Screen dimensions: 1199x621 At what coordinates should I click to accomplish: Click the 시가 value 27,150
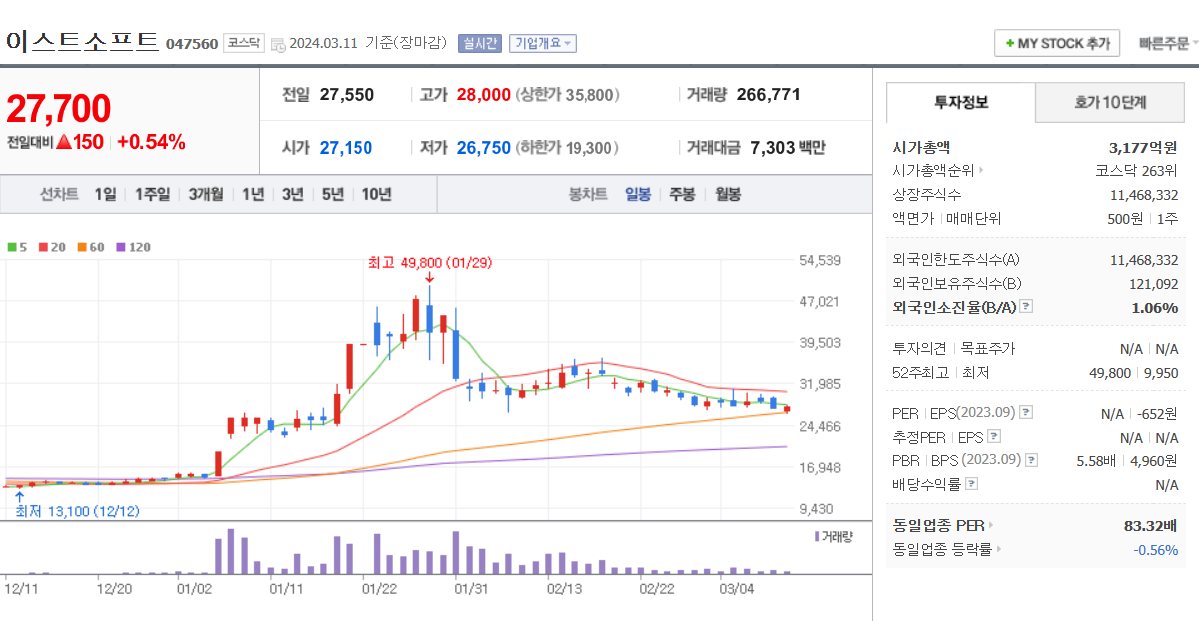click(346, 148)
